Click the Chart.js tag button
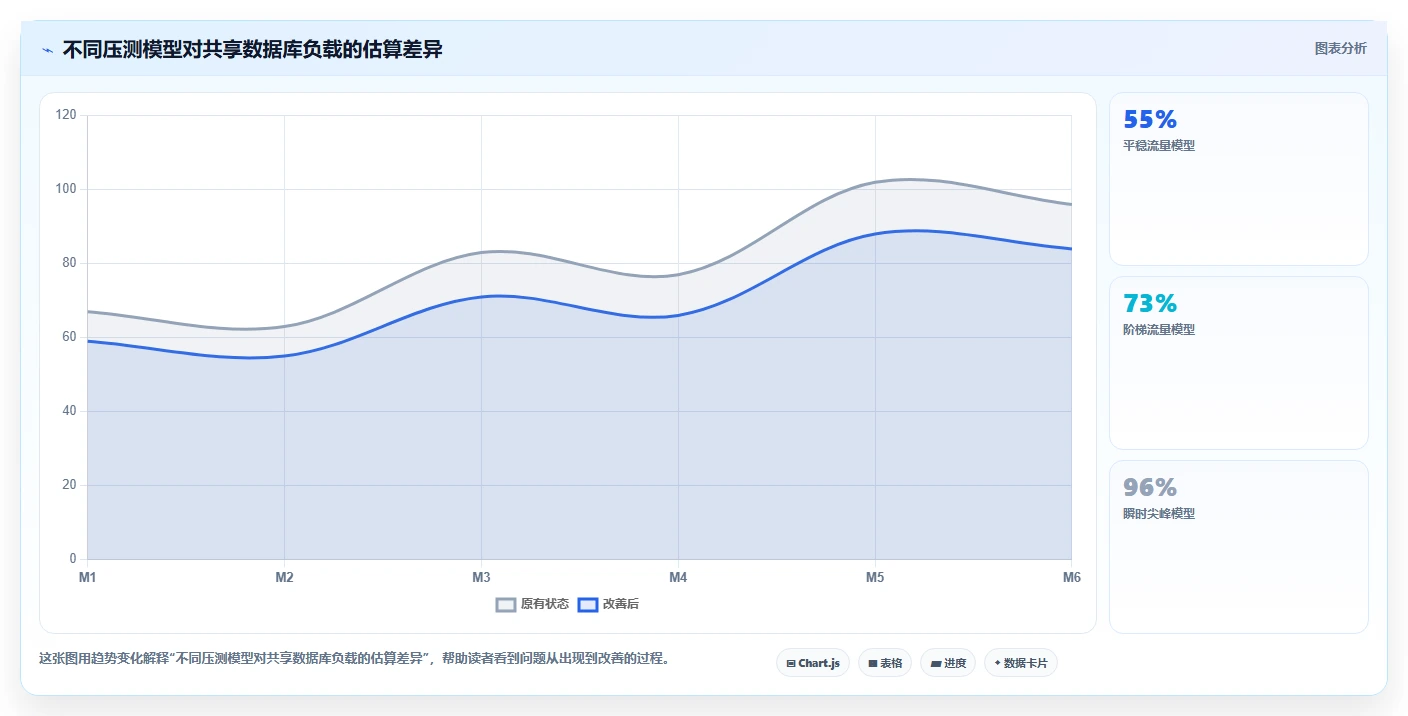The image size is (1408, 716). coord(813,663)
